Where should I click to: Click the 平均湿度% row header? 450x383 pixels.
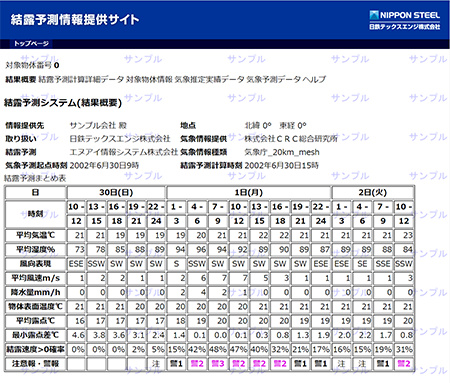click(x=35, y=250)
